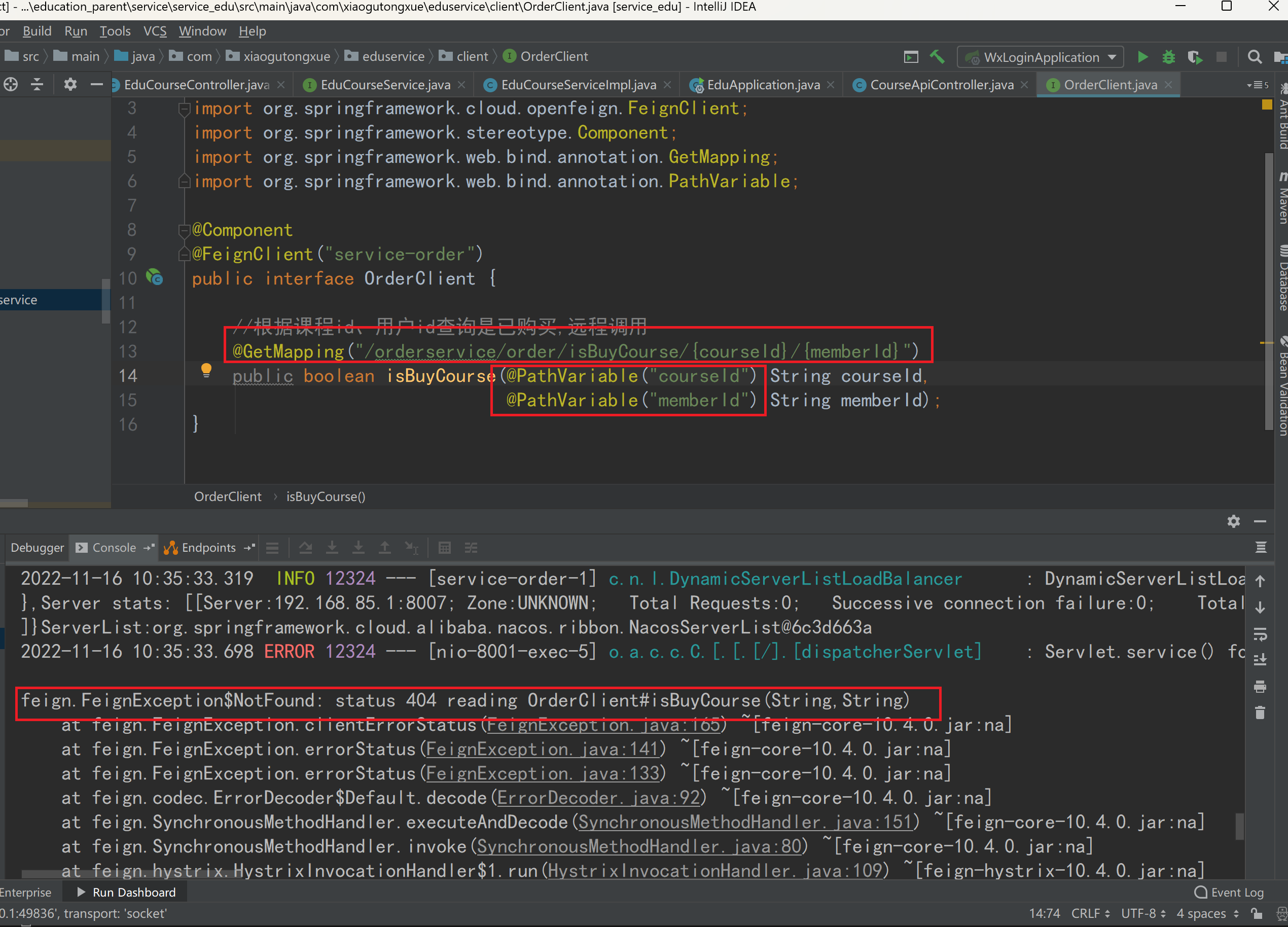The width and height of the screenshot is (1288, 927).
Task: Close the OrderClient.java tab
Action: pos(1168,85)
